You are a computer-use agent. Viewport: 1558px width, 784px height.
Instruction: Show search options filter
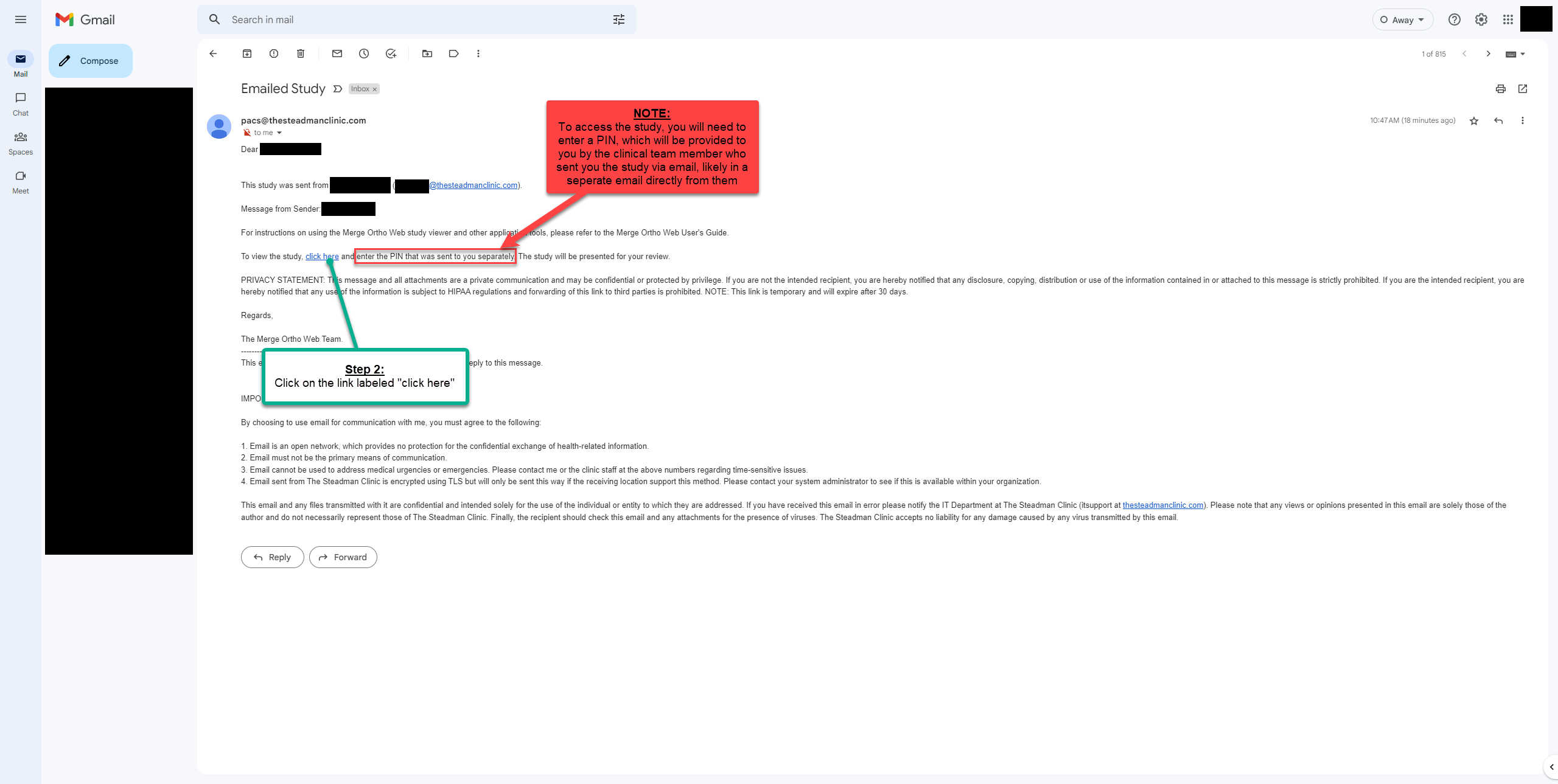click(619, 19)
